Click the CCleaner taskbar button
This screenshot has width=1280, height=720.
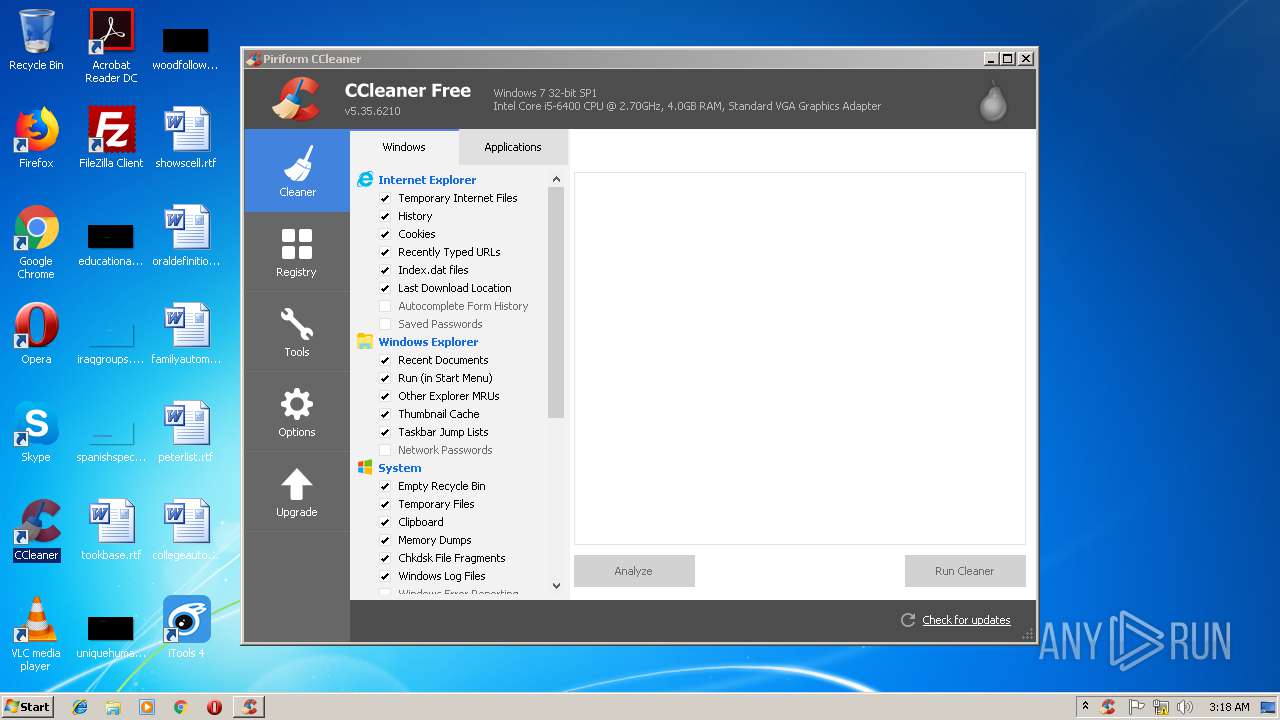(x=249, y=707)
